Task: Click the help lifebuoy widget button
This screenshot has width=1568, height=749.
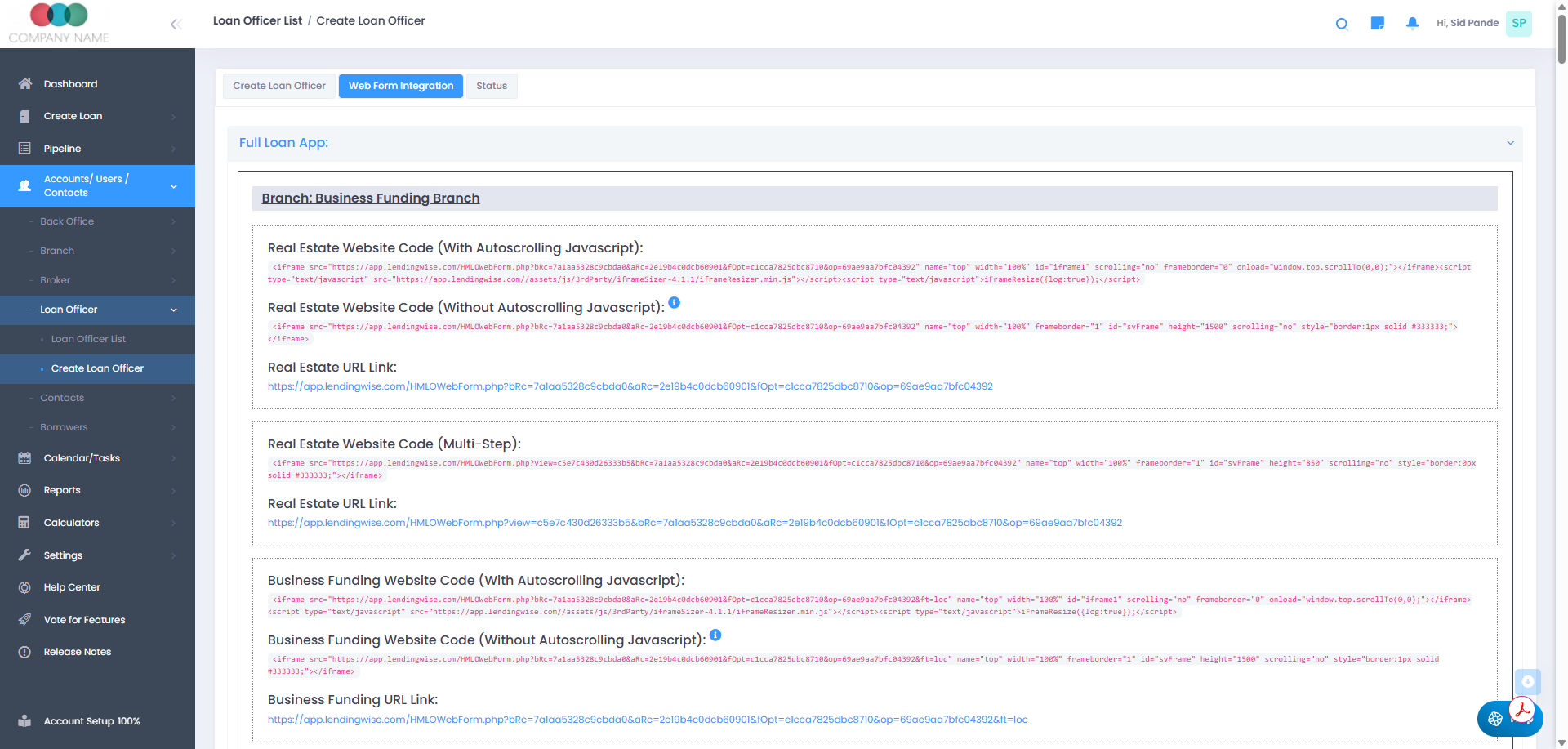Action: coord(1495,719)
